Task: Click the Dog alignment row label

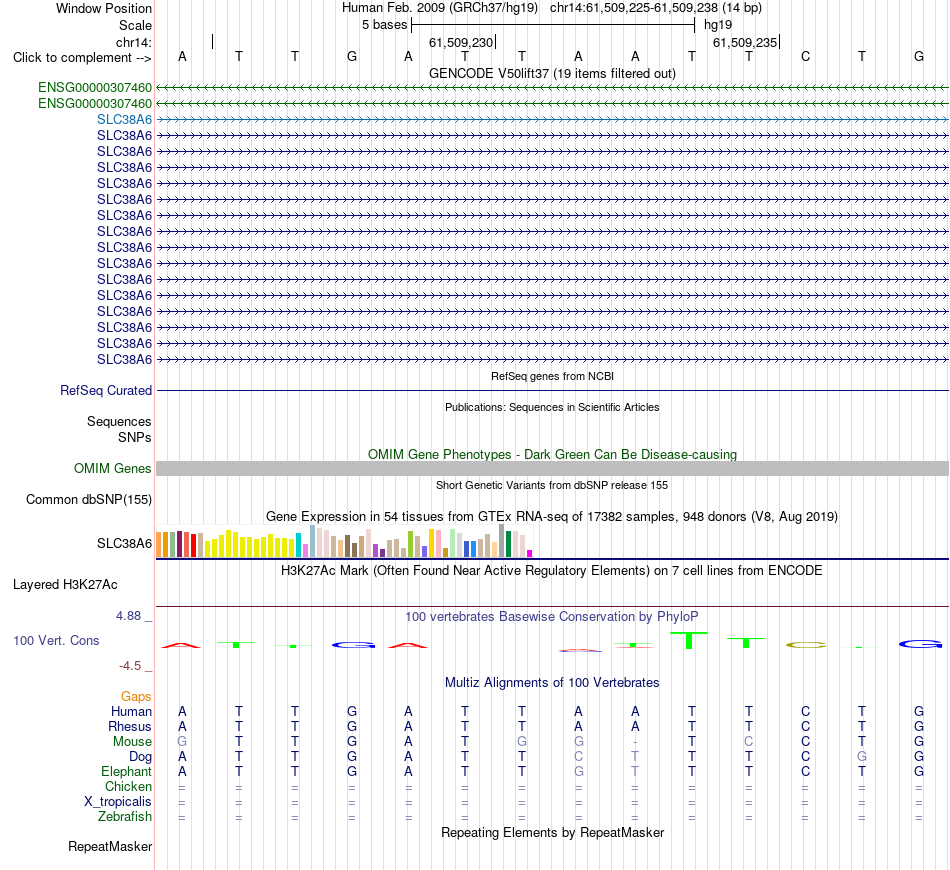Action: (140, 757)
